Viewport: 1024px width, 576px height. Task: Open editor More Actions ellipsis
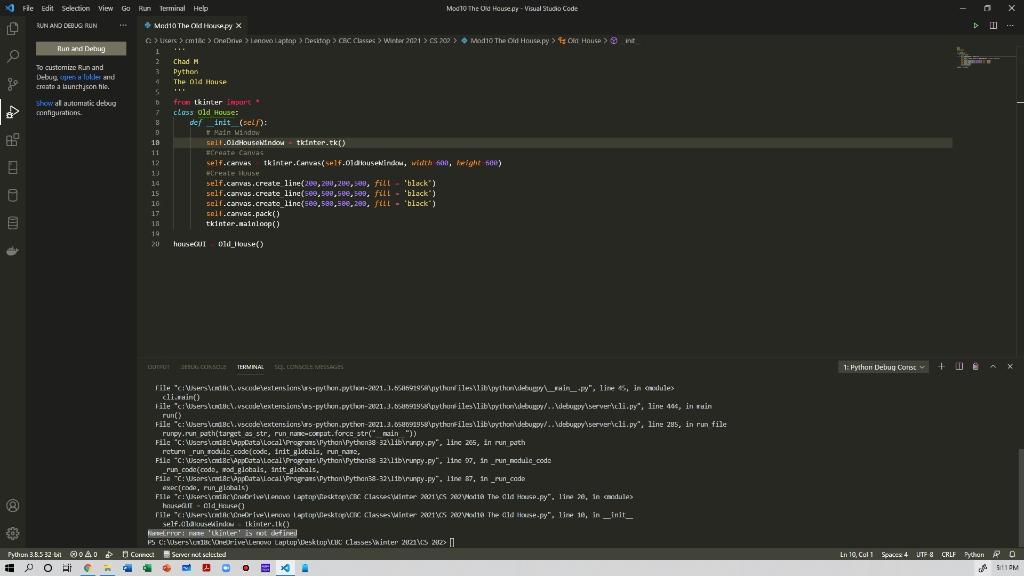[x=1010, y=25]
